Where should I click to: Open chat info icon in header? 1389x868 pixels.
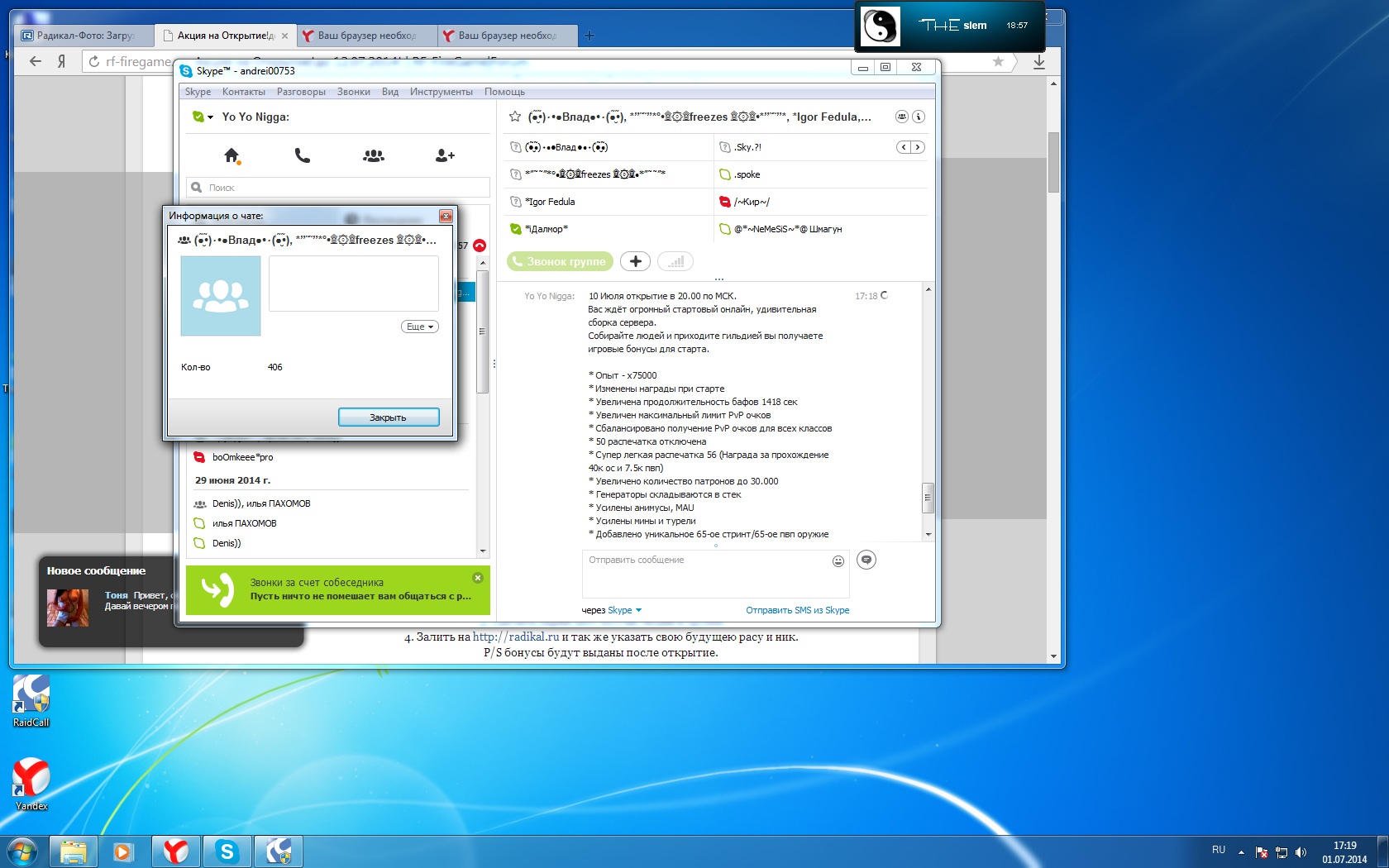919,117
